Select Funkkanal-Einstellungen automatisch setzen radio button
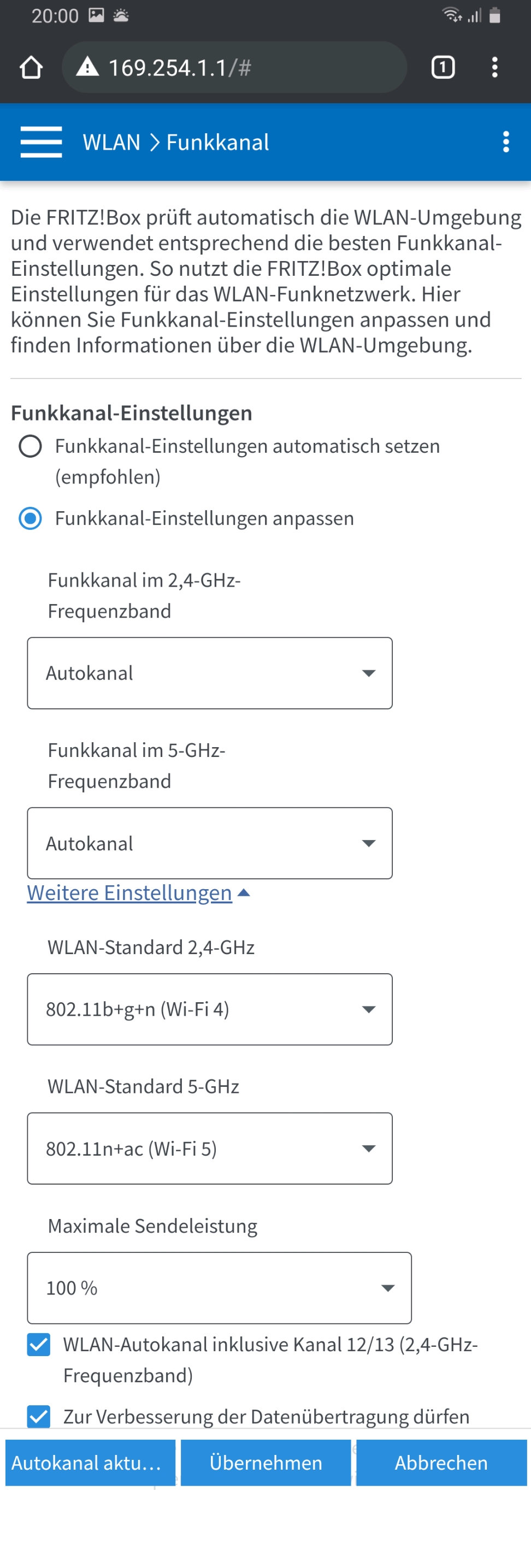 [x=30, y=446]
